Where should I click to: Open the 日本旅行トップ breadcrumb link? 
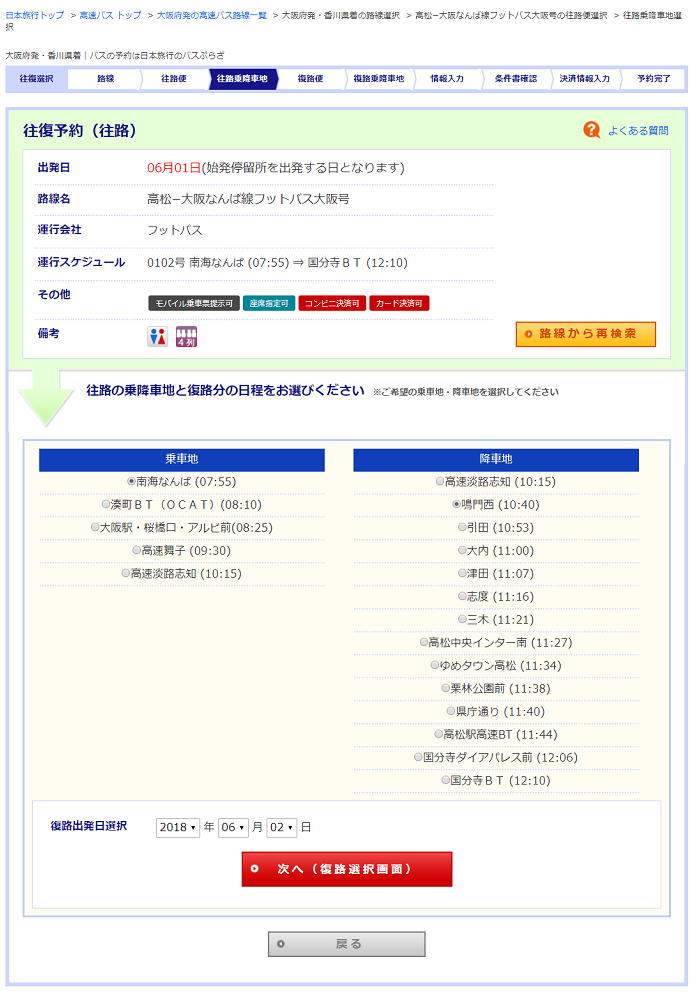34,16
